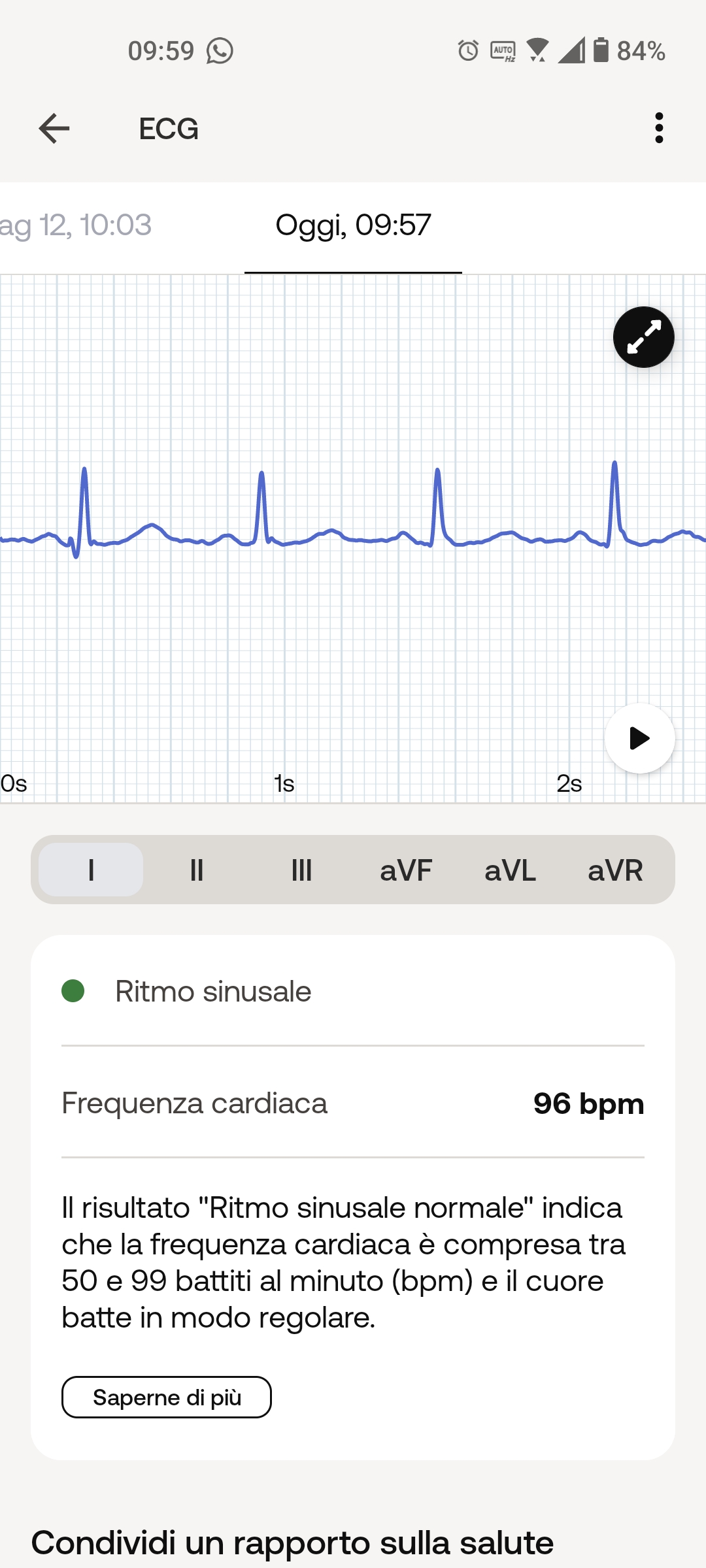The height and width of the screenshot is (1568, 706).
Task: Tap the alarm clock status icon
Action: coord(468,51)
